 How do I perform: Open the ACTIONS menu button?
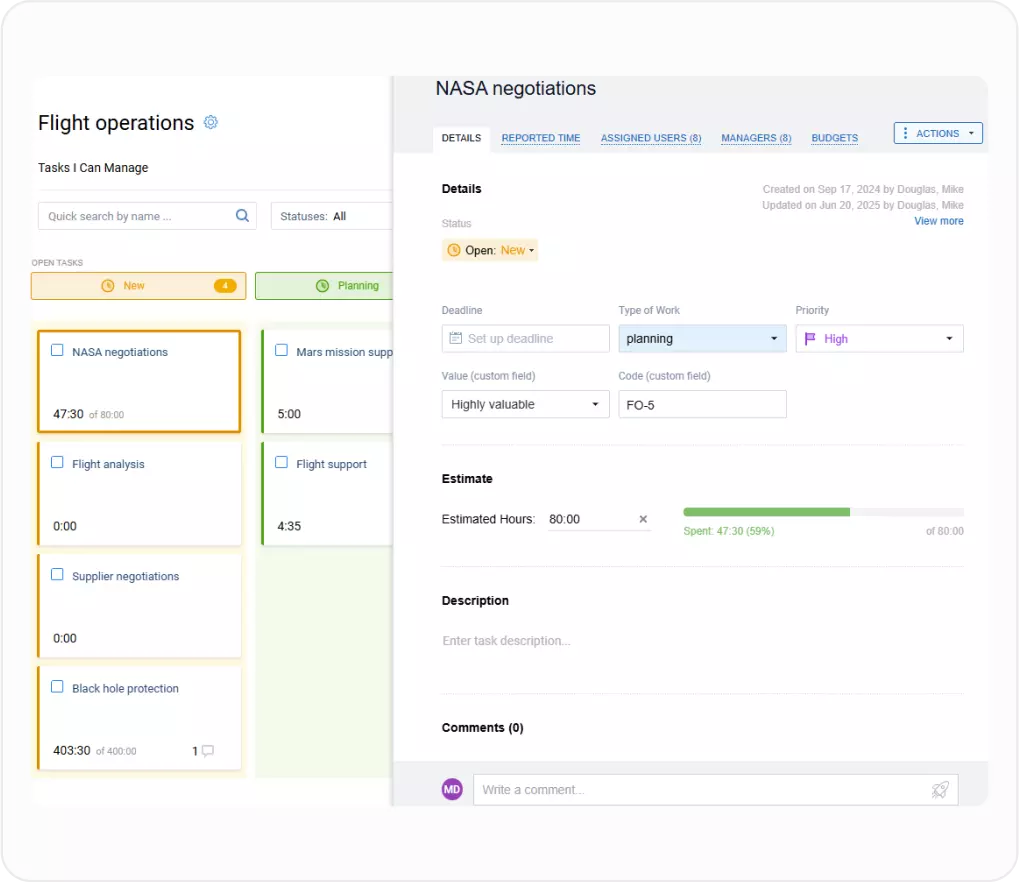[936, 131]
